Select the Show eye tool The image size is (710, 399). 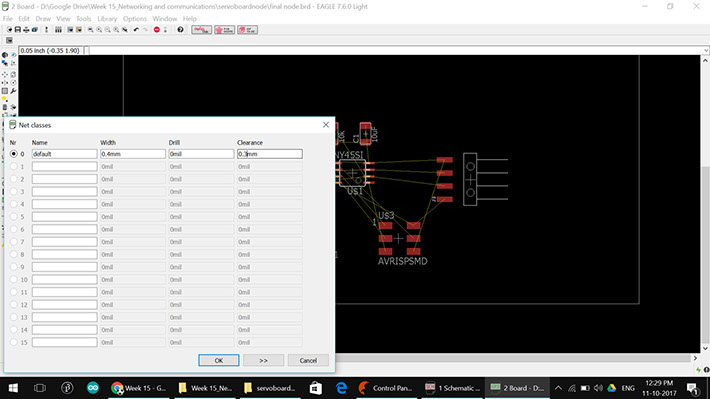[x=13, y=55]
